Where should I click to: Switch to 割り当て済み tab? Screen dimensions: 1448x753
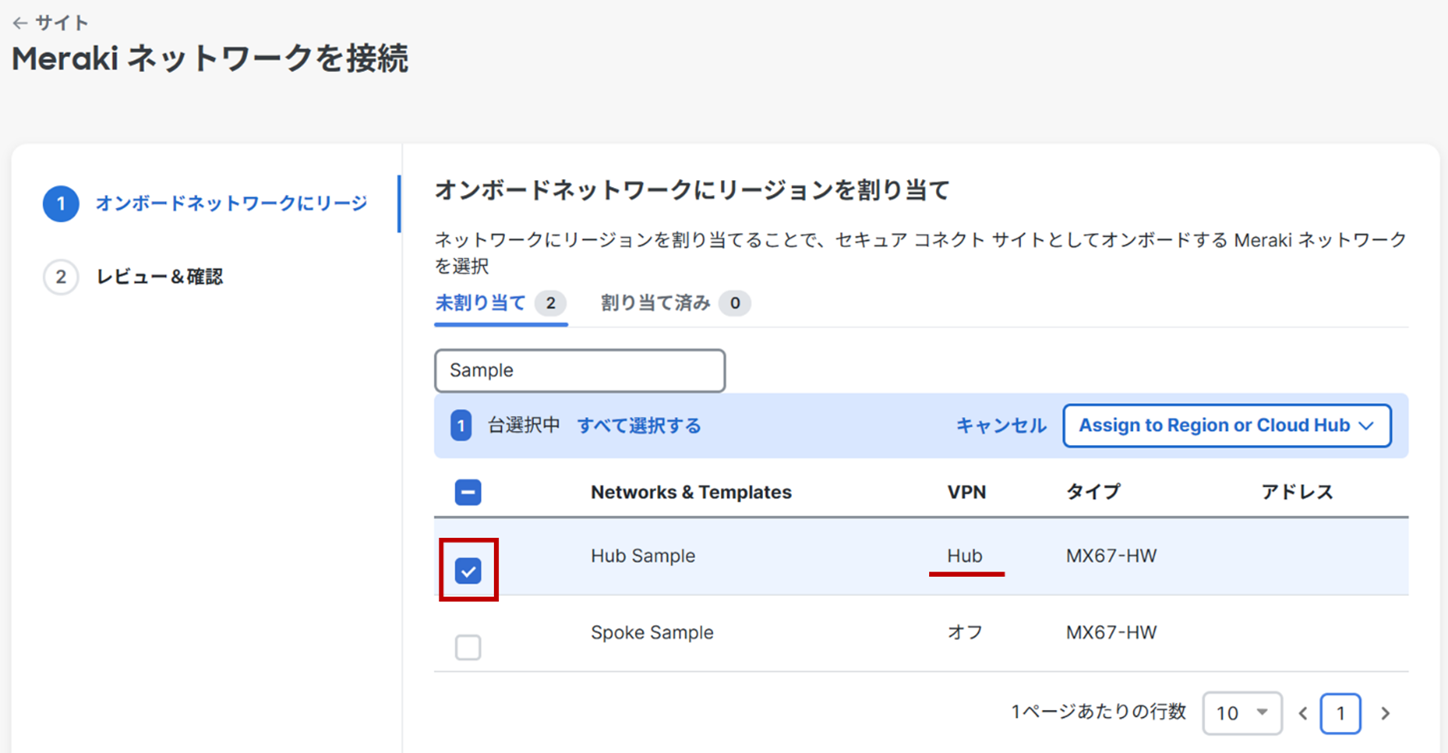(656, 303)
